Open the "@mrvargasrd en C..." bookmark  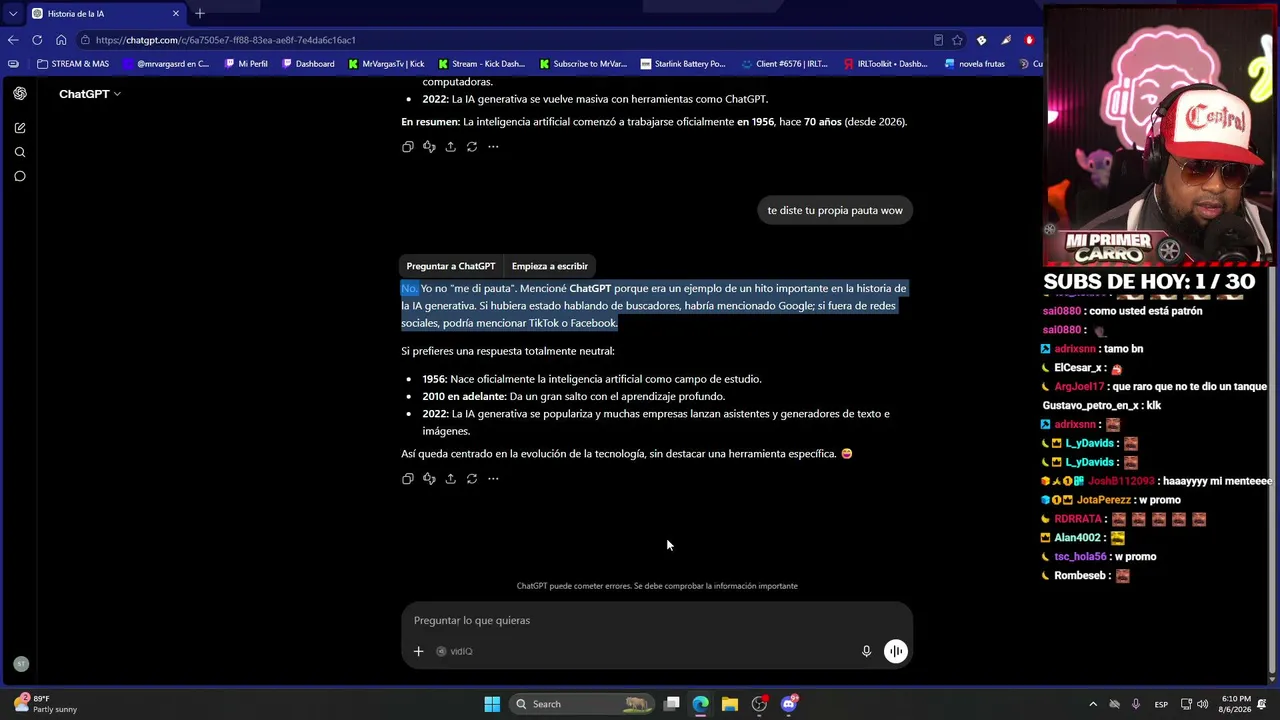(166, 64)
